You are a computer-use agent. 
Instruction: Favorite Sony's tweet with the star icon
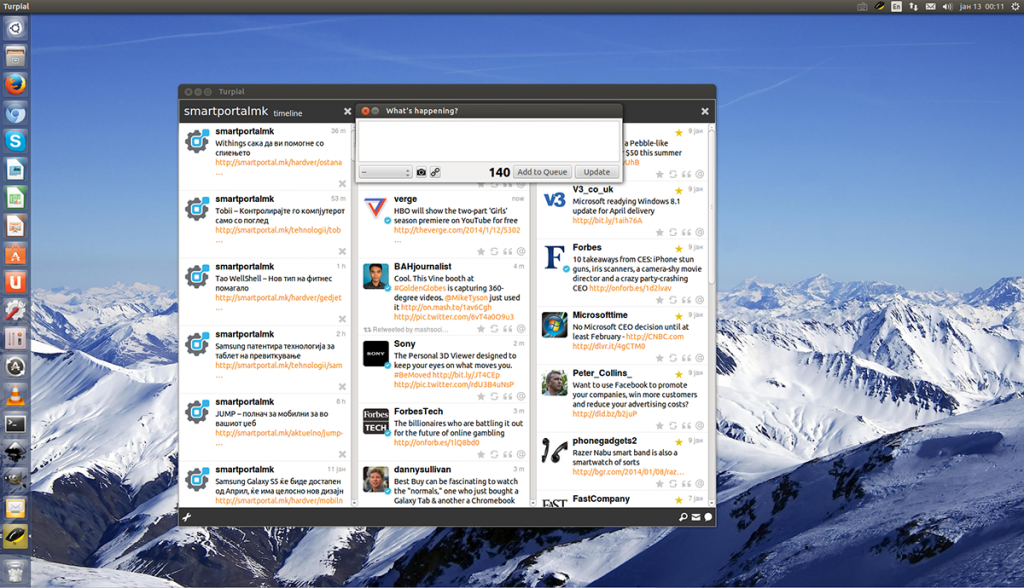click(x=481, y=395)
